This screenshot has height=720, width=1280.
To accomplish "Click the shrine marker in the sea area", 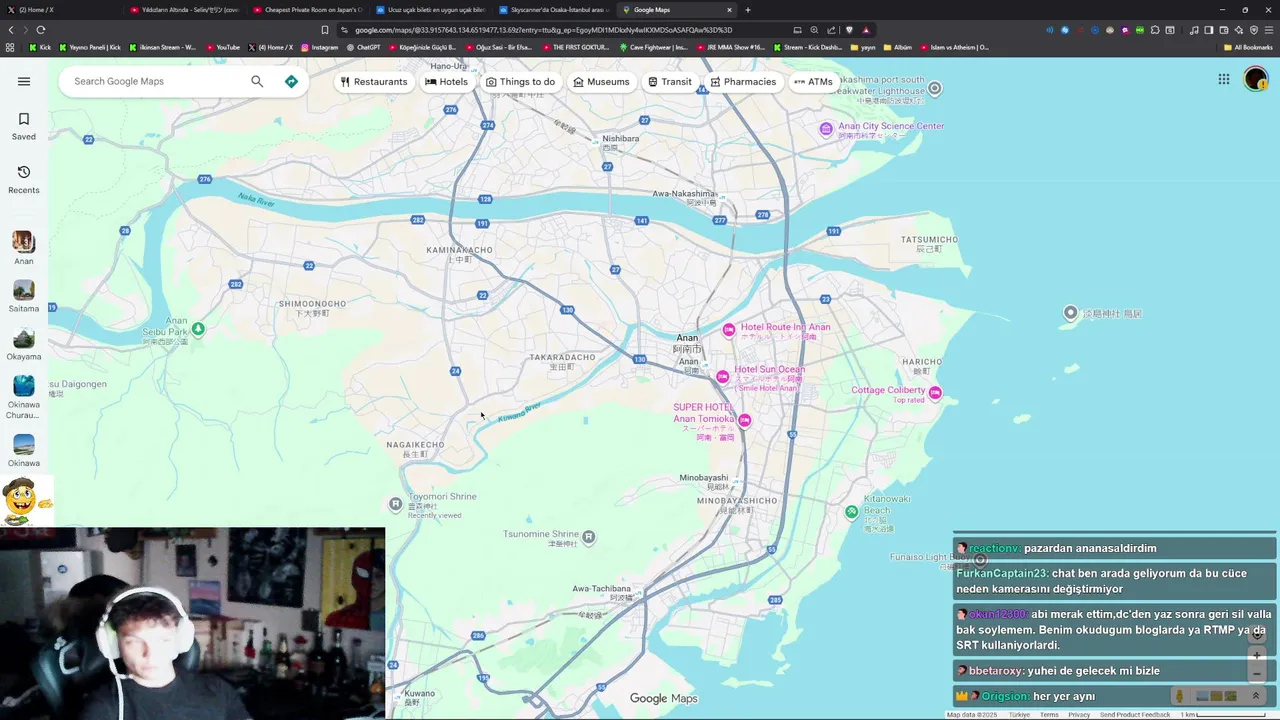I will (x=1070, y=313).
